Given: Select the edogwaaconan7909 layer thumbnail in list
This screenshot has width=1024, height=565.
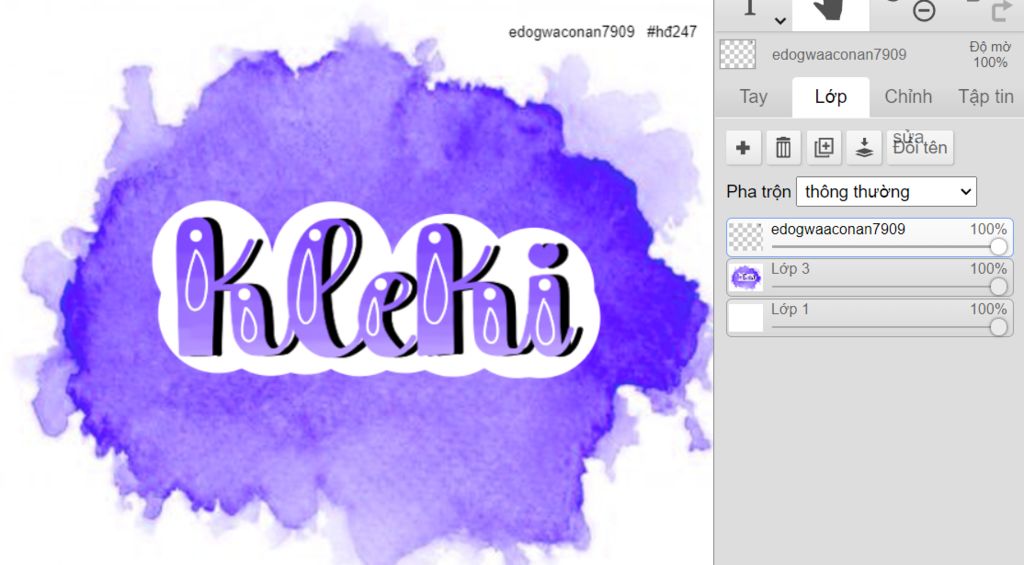Looking at the screenshot, I should pyautogui.click(x=746, y=237).
